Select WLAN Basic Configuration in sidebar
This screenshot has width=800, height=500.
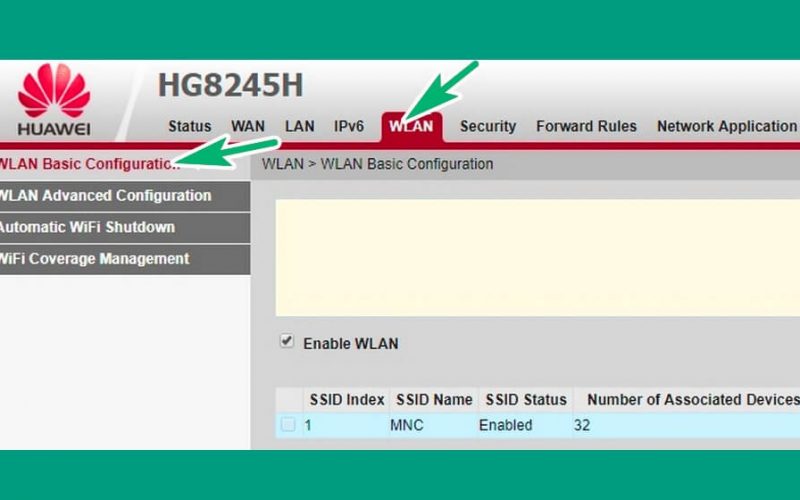click(x=125, y=164)
